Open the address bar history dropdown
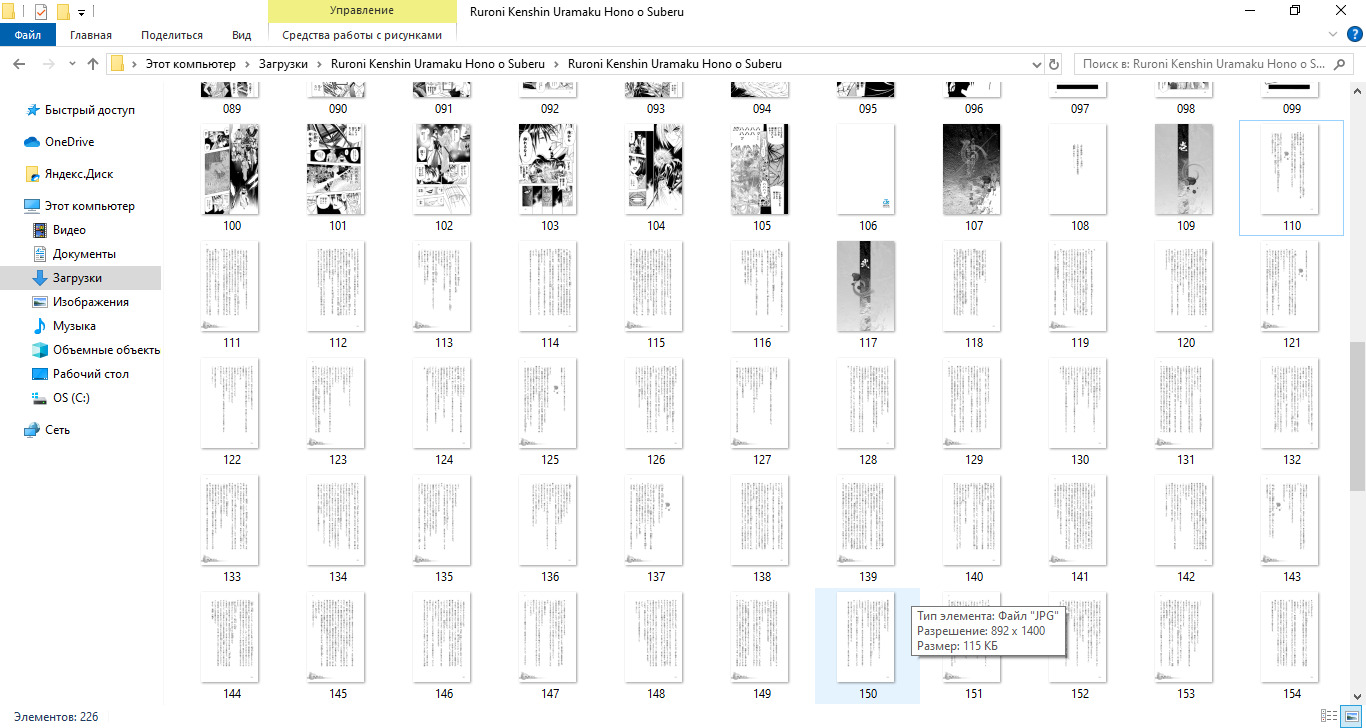1366x728 pixels. click(1036, 64)
